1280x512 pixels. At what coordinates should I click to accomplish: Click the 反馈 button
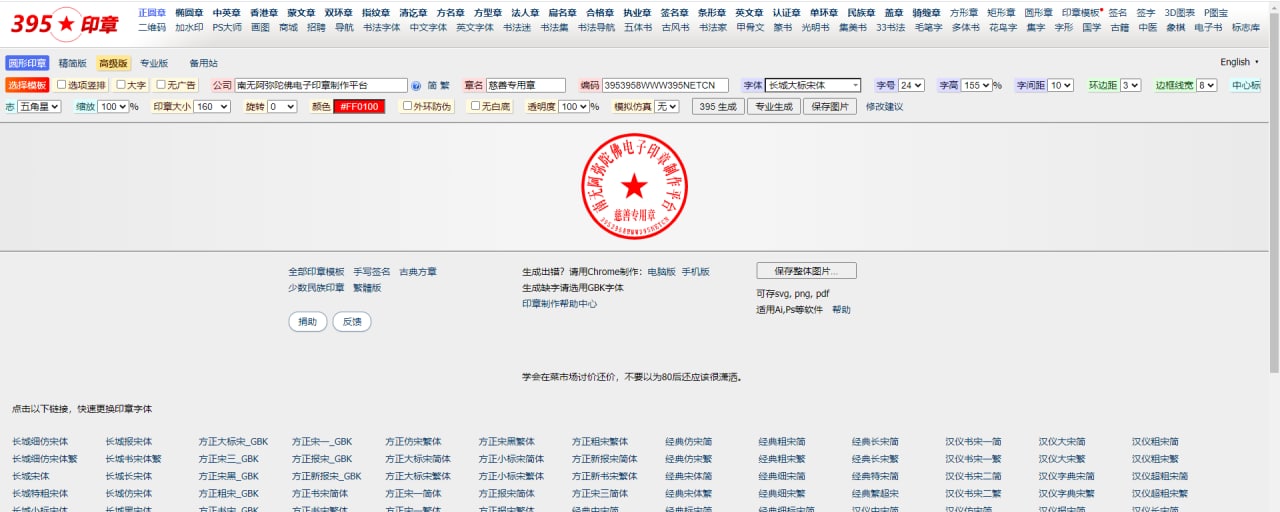coord(352,322)
